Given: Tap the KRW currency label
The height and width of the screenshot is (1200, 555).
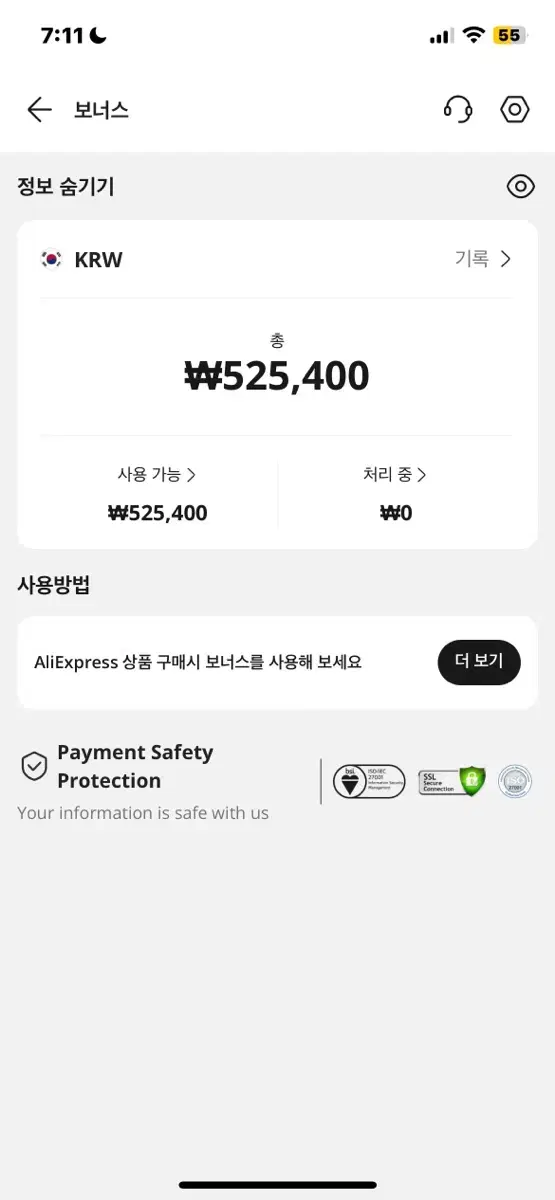Looking at the screenshot, I should 98,260.
